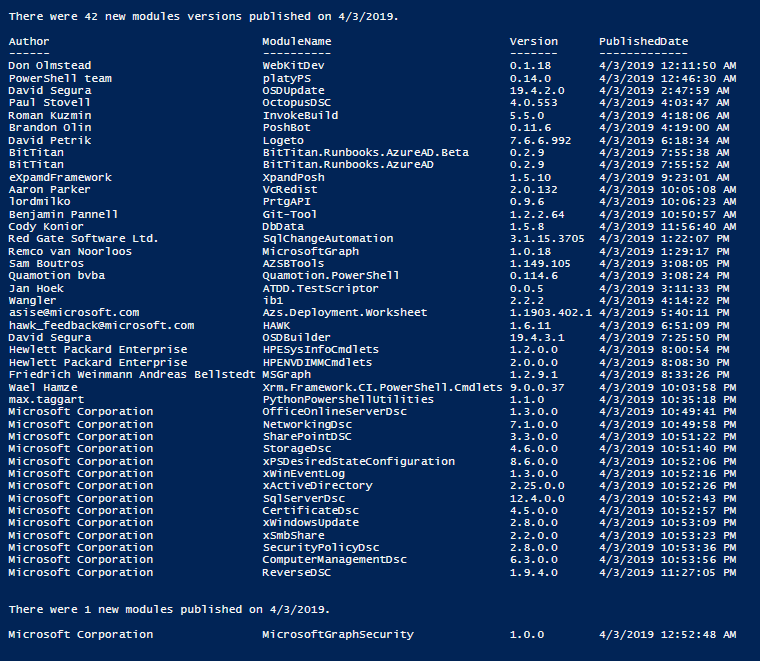Select the PrtgAPI module name
Screen dimensions: 760x661
pos(286,202)
